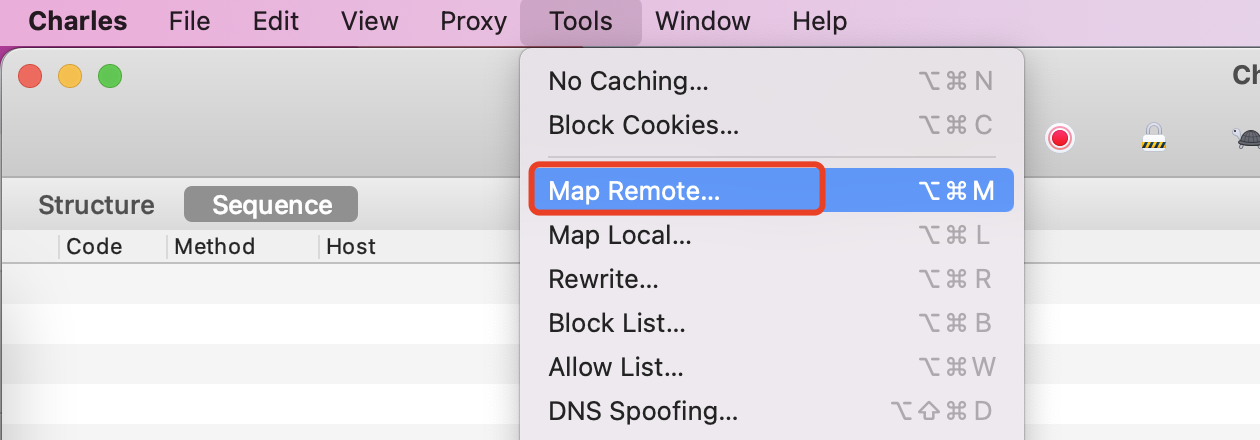Sort by the Method column header
This screenshot has width=1260, height=440.
click(214, 246)
